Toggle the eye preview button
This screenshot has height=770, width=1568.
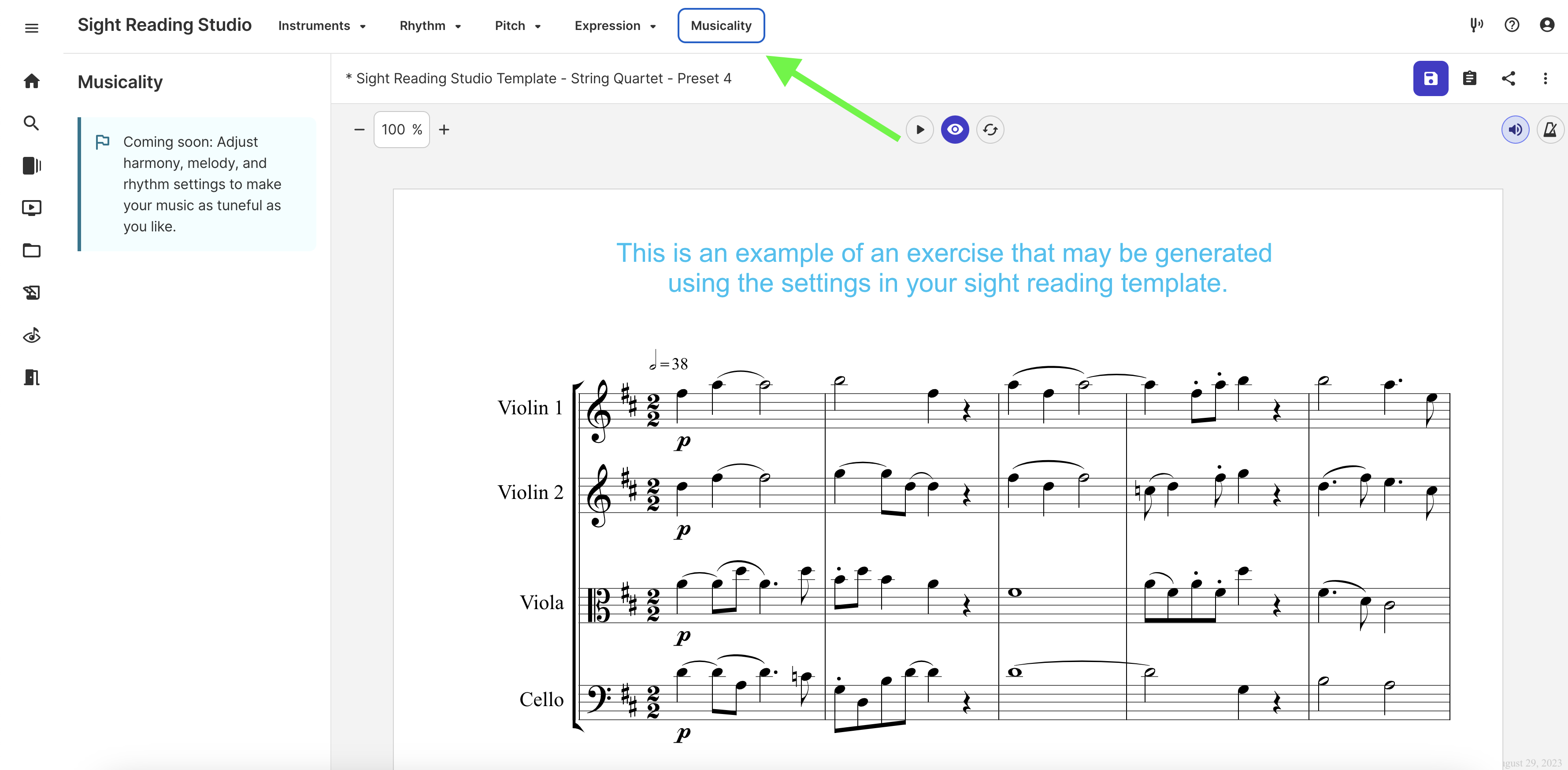[955, 130]
